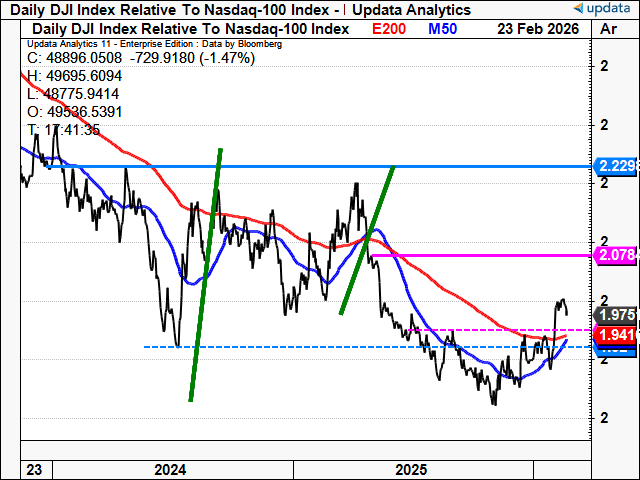Click the 2024 label on time axis

[171, 469]
